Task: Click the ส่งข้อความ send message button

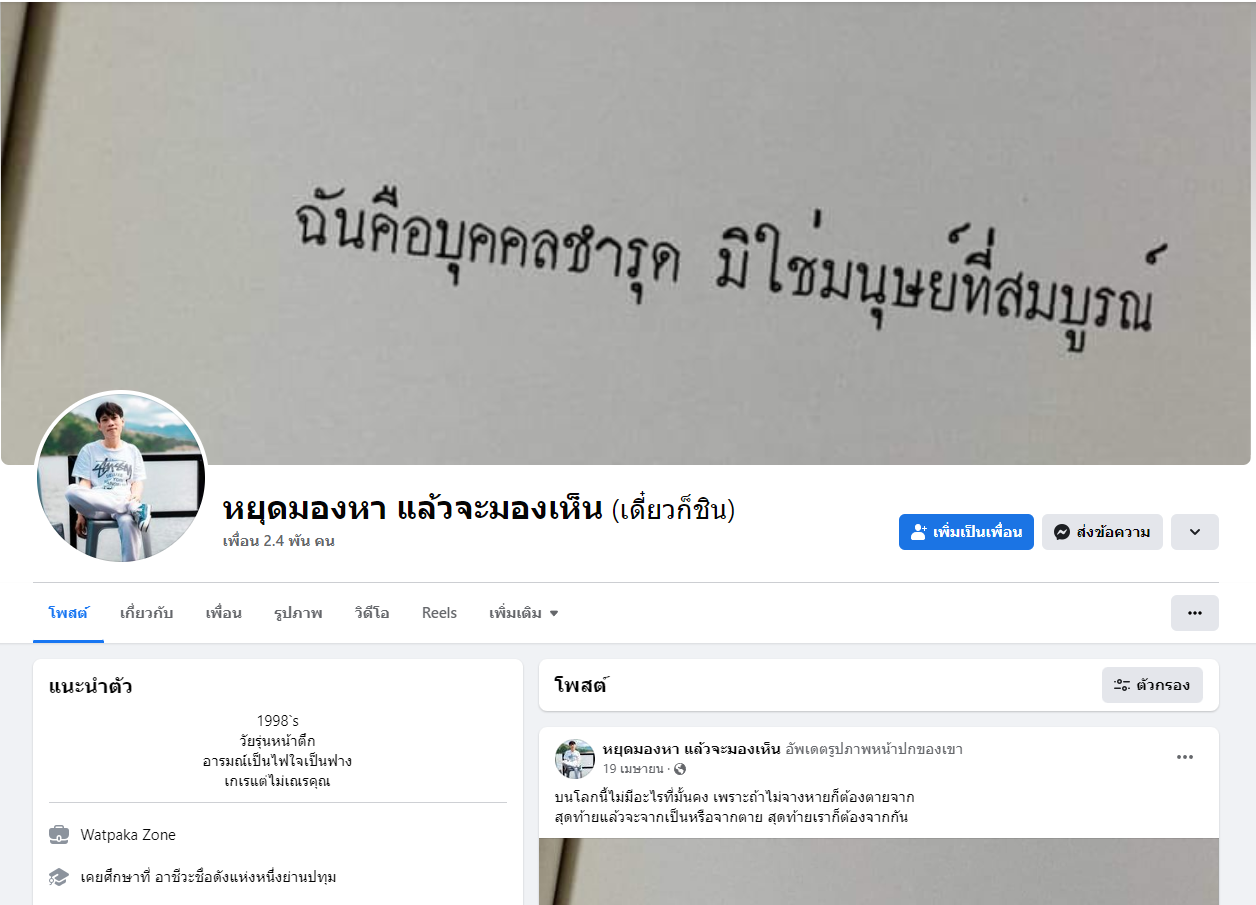Action: point(1102,532)
